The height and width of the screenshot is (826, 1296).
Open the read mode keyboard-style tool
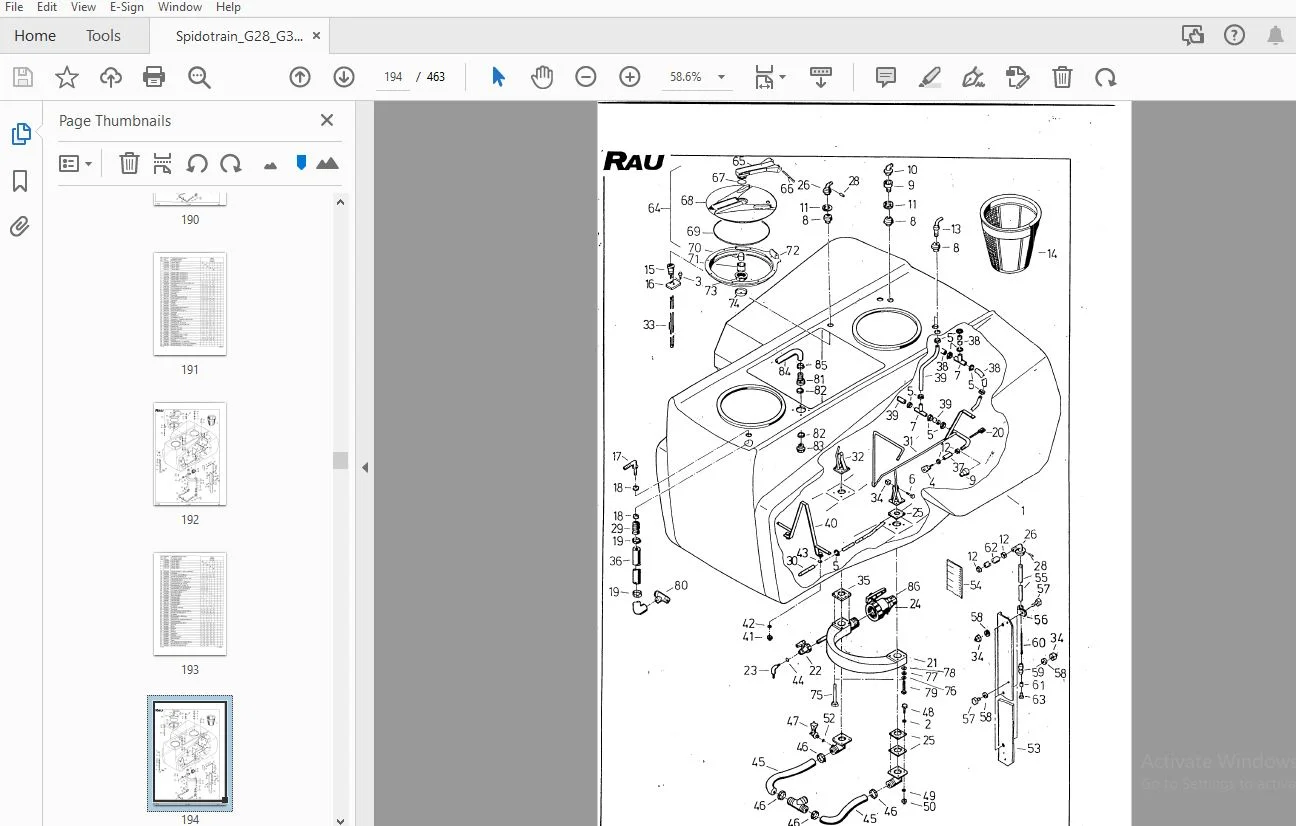(821, 77)
